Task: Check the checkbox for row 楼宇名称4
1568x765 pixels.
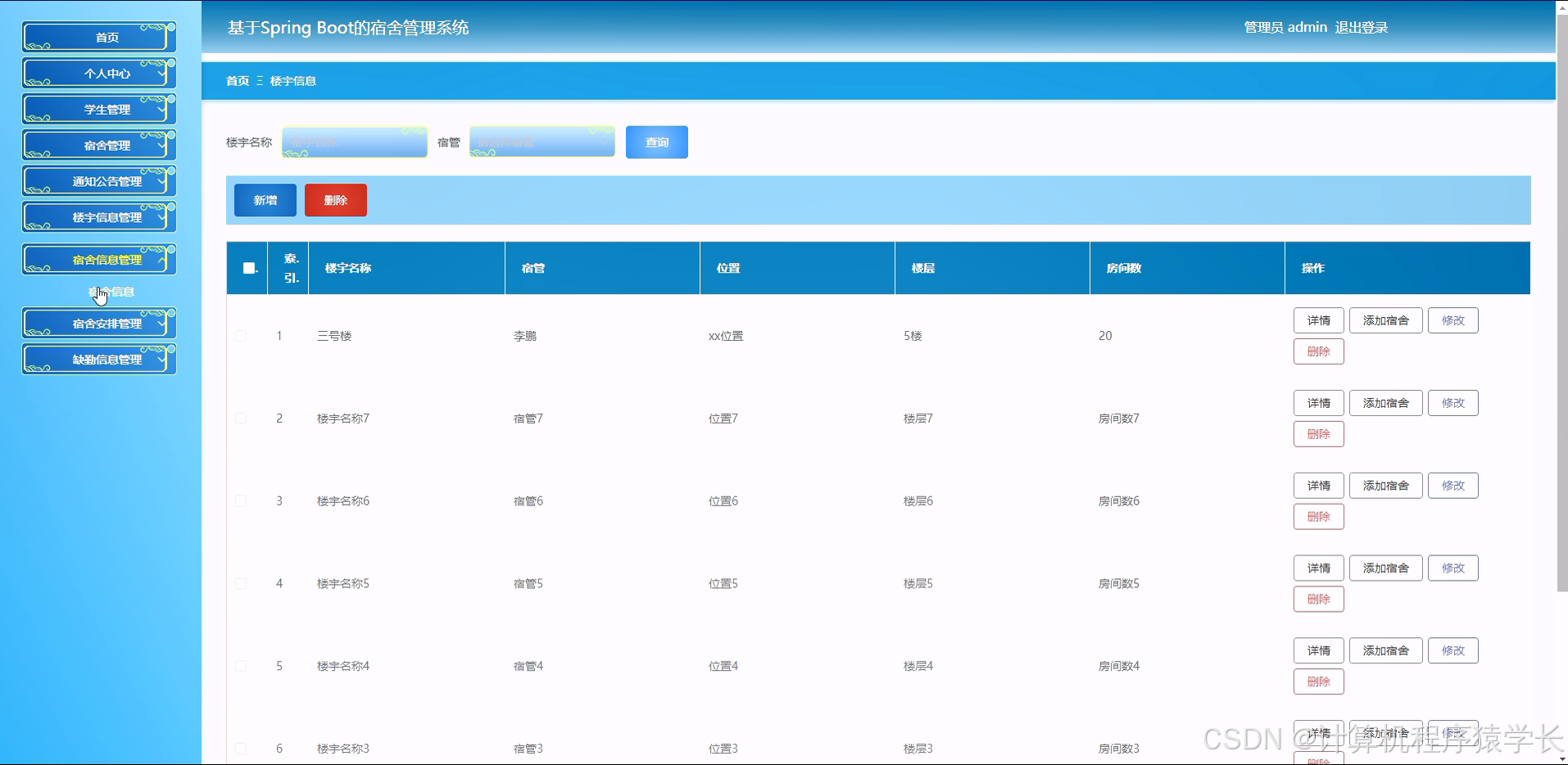Action: pos(241,667)
